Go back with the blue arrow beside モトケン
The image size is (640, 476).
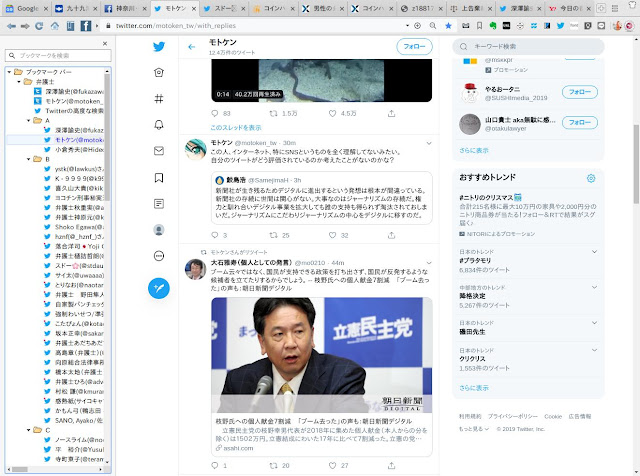point(191,47)
